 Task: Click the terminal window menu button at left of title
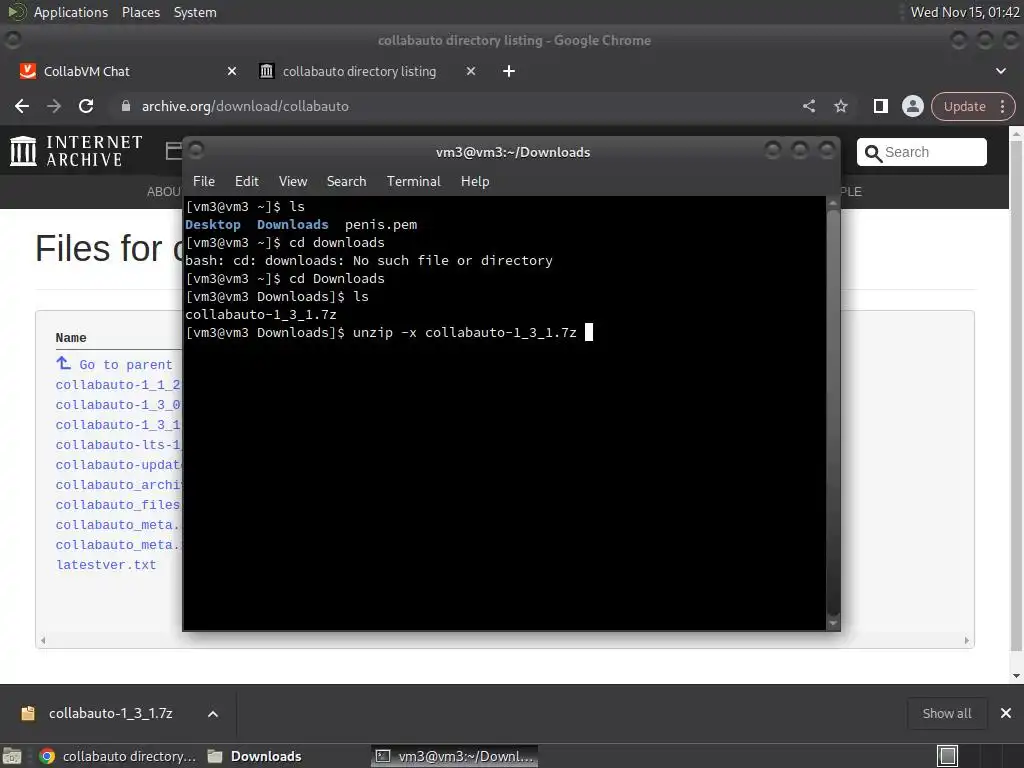pyautogui.click(x=196, y=151)
